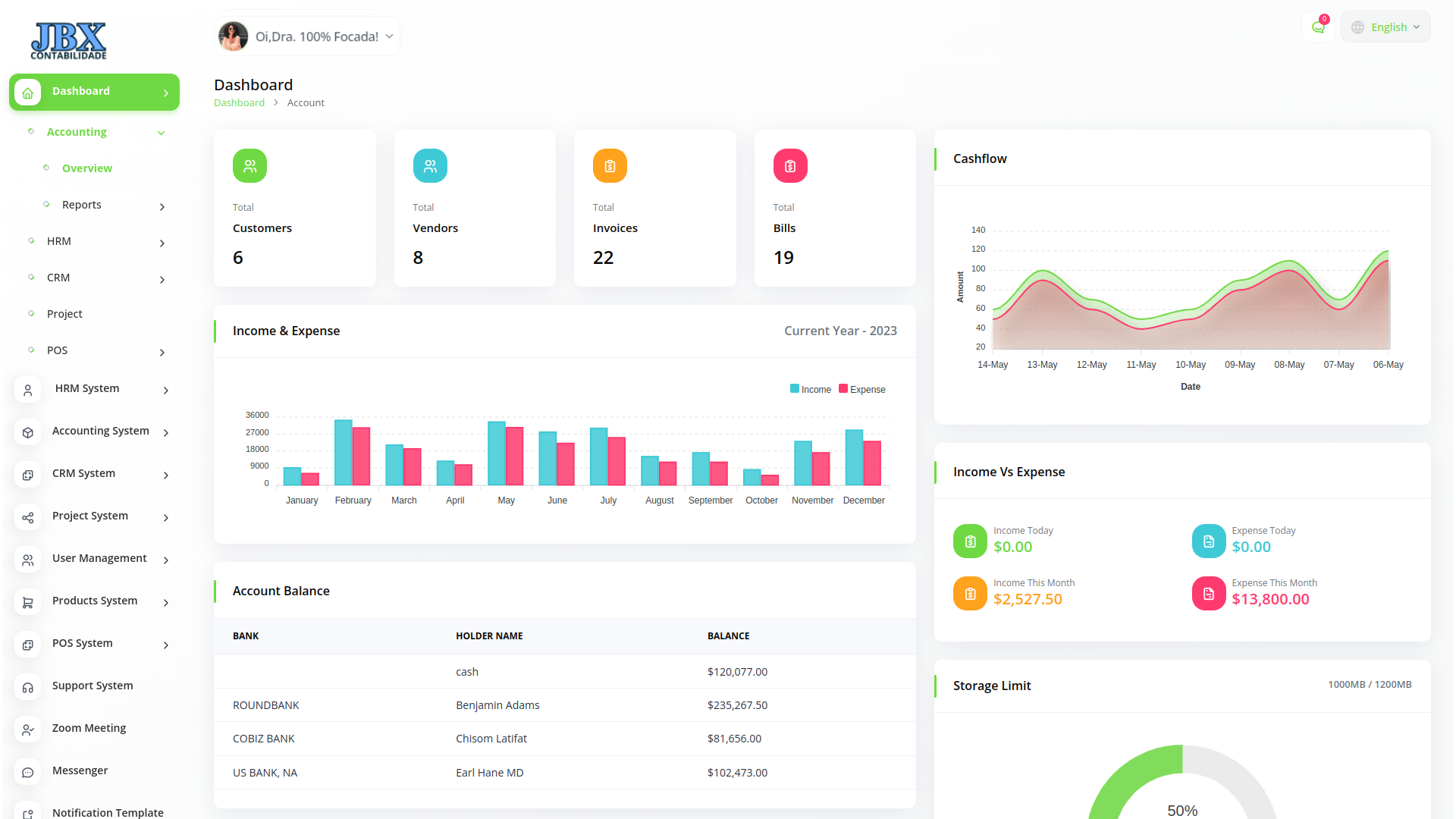The height and width of the screenshot is (819, 1456).
Task: Click the Zoom Meeting sidebar icon
Action: pos(28,730)
